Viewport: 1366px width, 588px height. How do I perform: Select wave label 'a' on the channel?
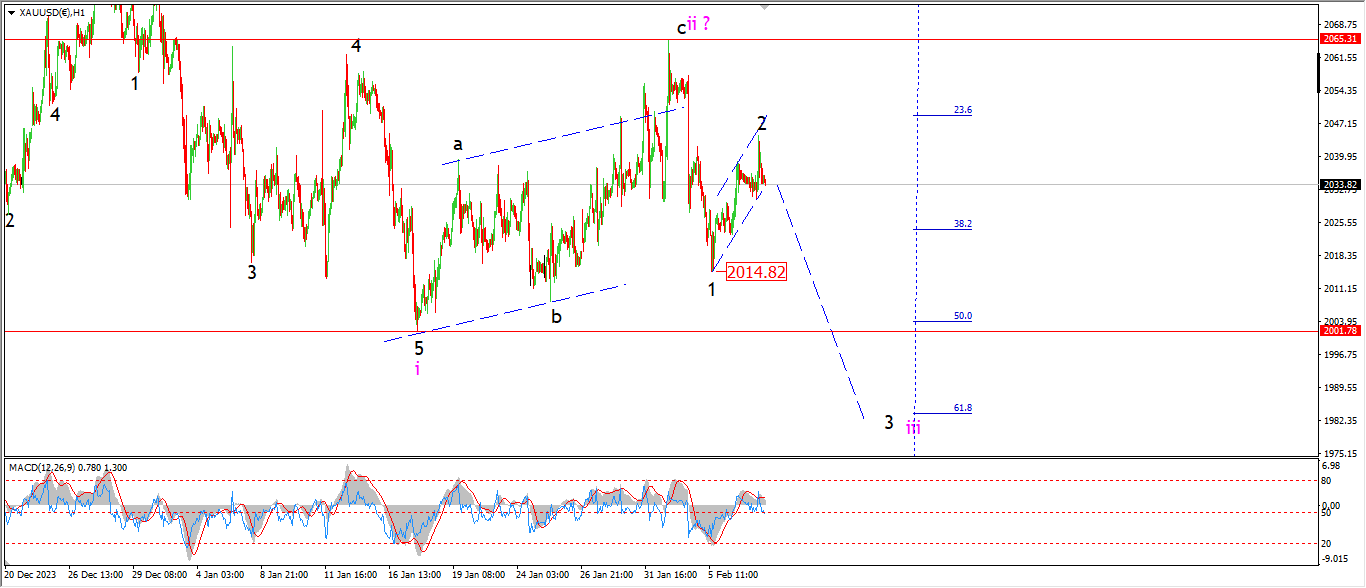pyautogui.click(x=457, y=144)
